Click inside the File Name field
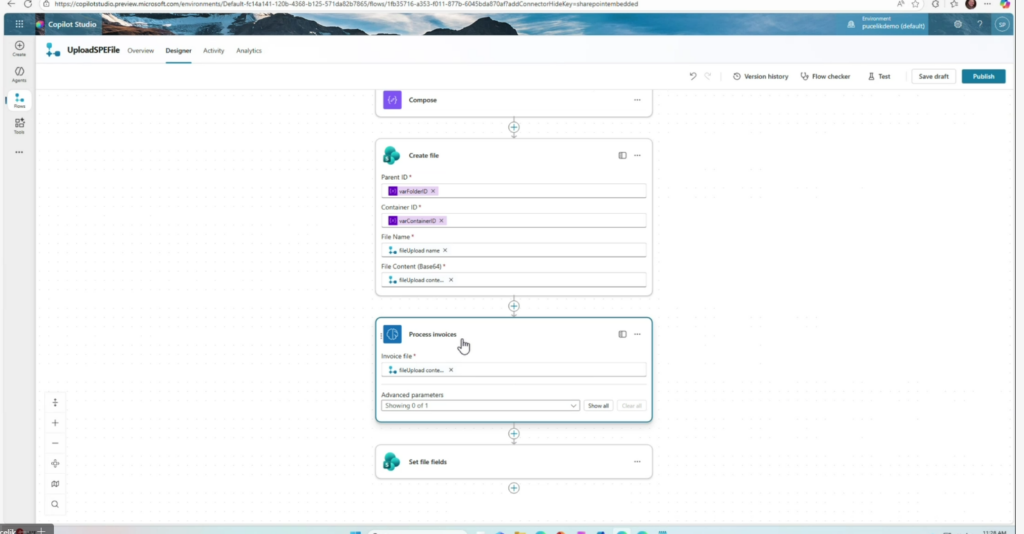 point(540,250)
